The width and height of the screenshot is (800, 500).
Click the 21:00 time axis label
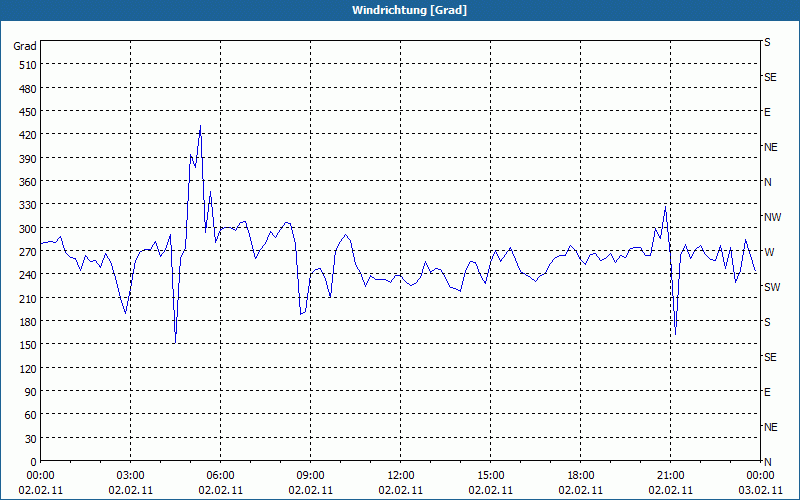670,476
